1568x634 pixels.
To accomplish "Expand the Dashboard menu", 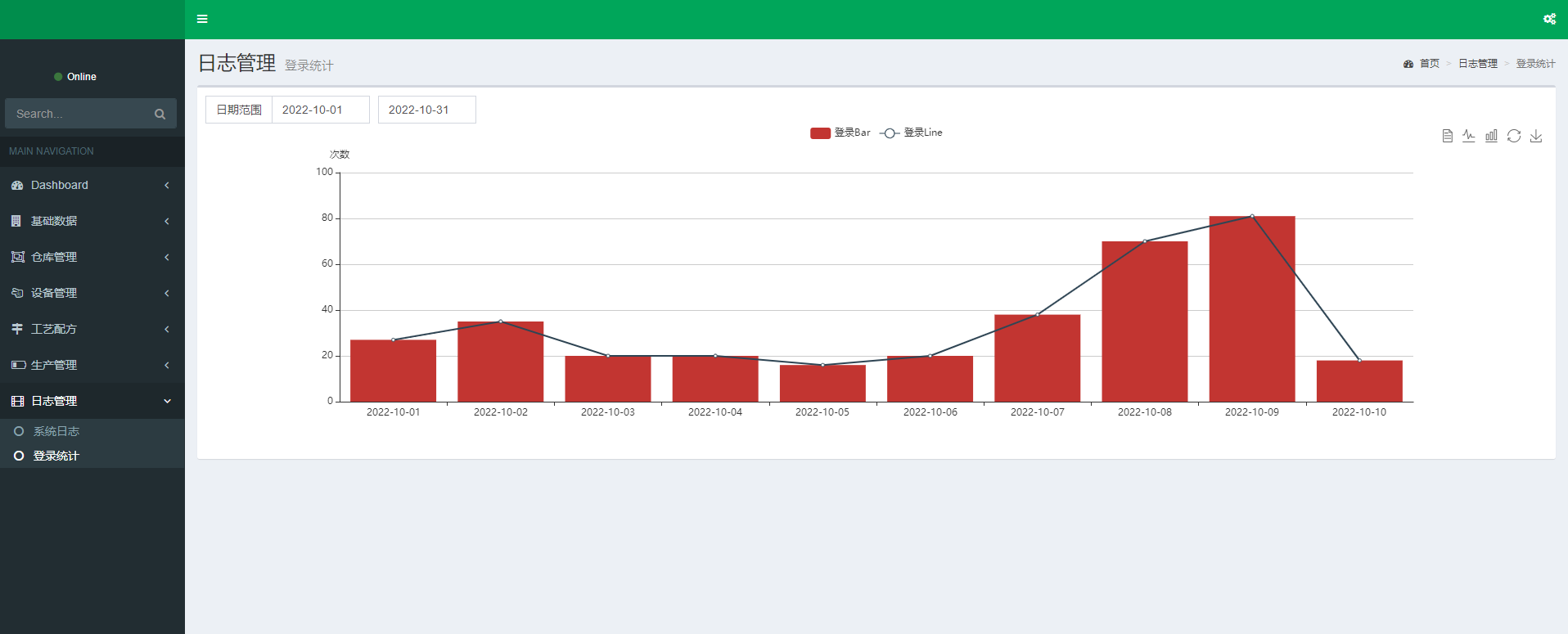I will pyautogui.click(x=92, y=185).
